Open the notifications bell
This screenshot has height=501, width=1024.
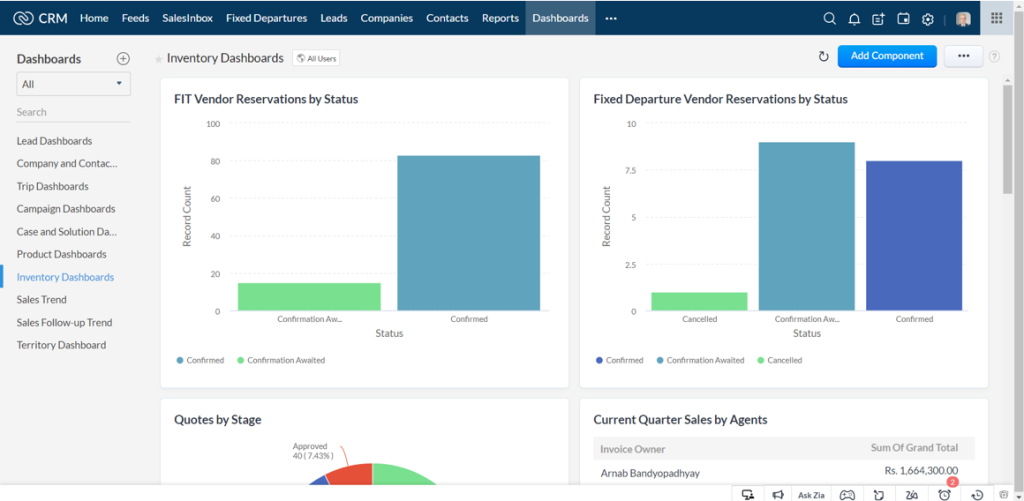[x=854, y=19]
